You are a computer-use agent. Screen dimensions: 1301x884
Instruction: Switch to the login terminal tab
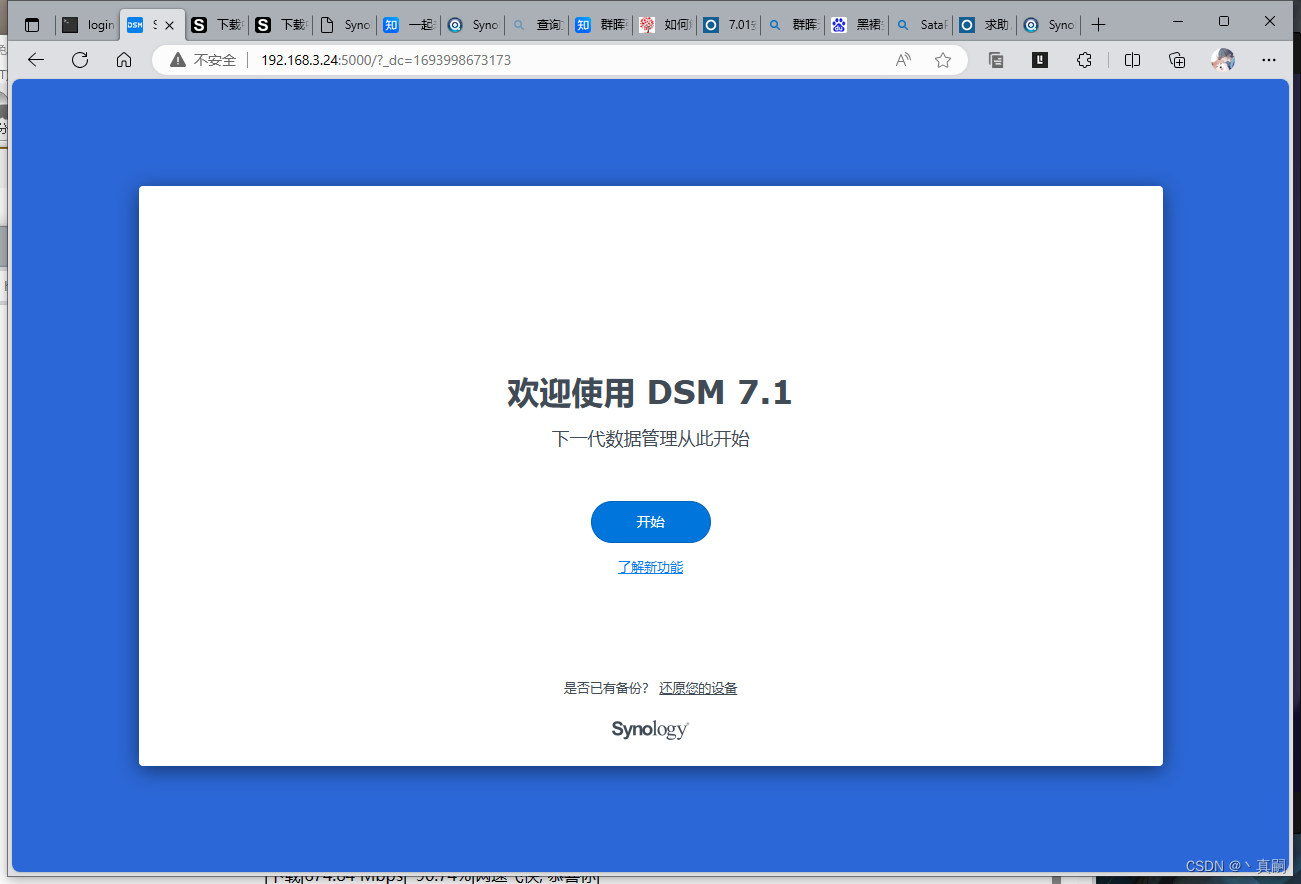(x=88, y=25)
